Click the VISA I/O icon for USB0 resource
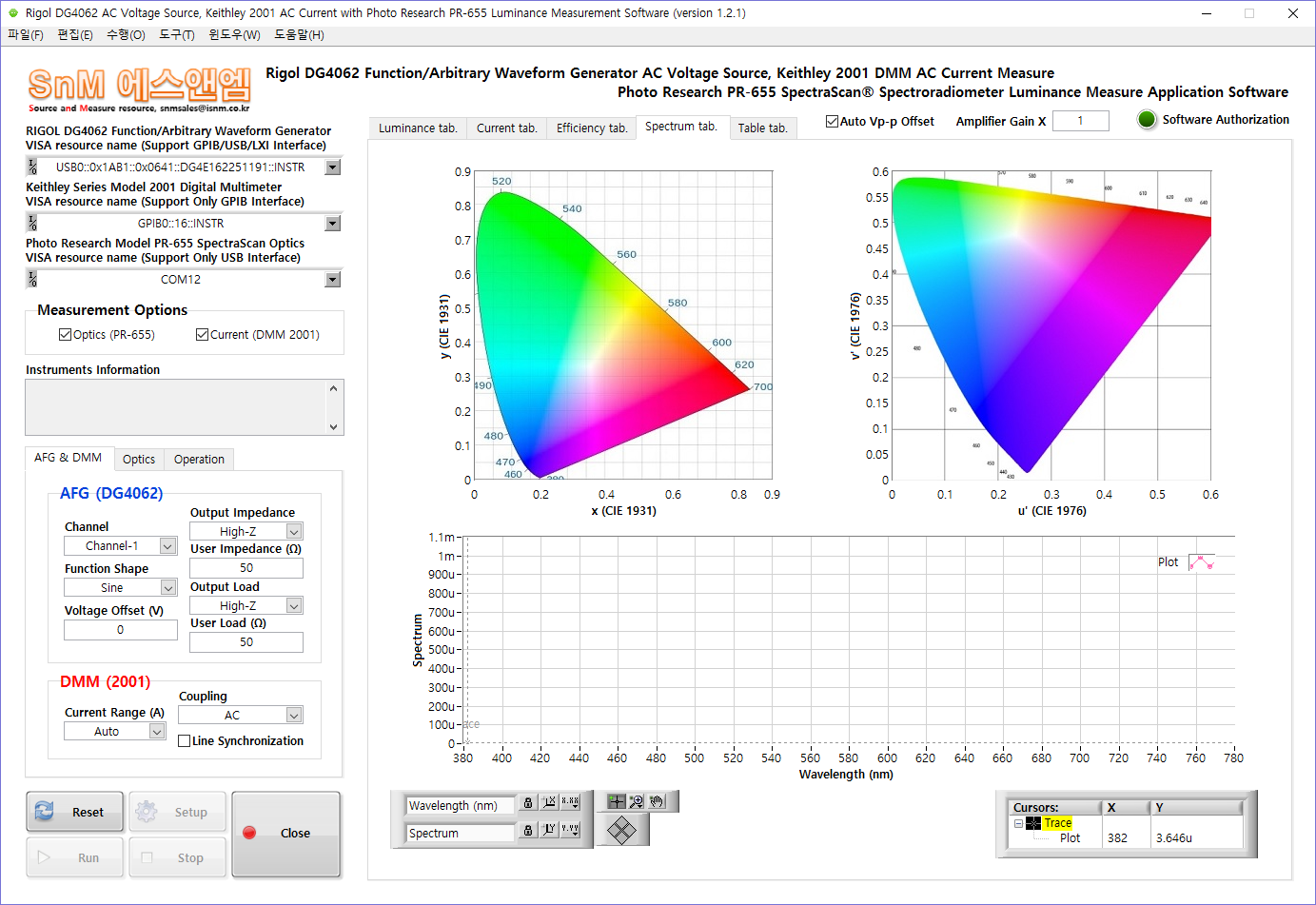The height and width of the screenshot is (905, 1316). click(32, 167)
